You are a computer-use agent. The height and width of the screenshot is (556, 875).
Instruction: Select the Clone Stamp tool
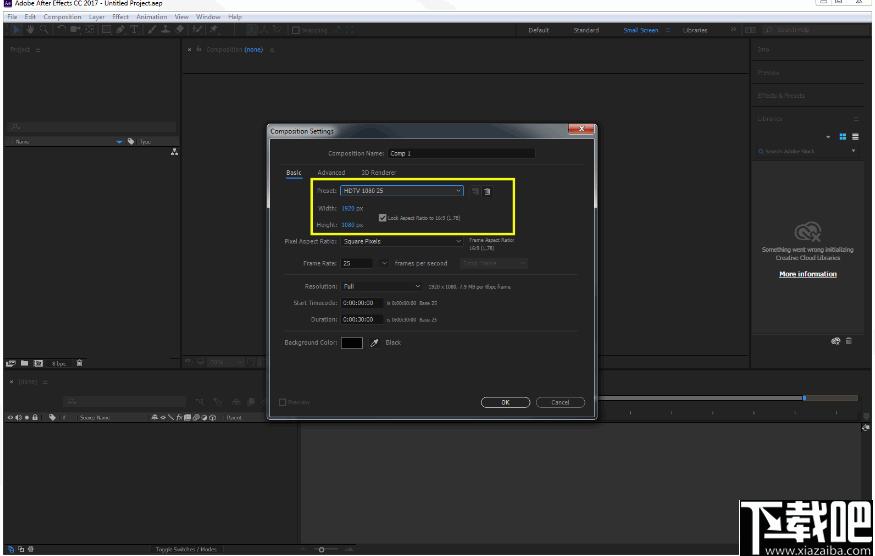[x=166, y=30]
